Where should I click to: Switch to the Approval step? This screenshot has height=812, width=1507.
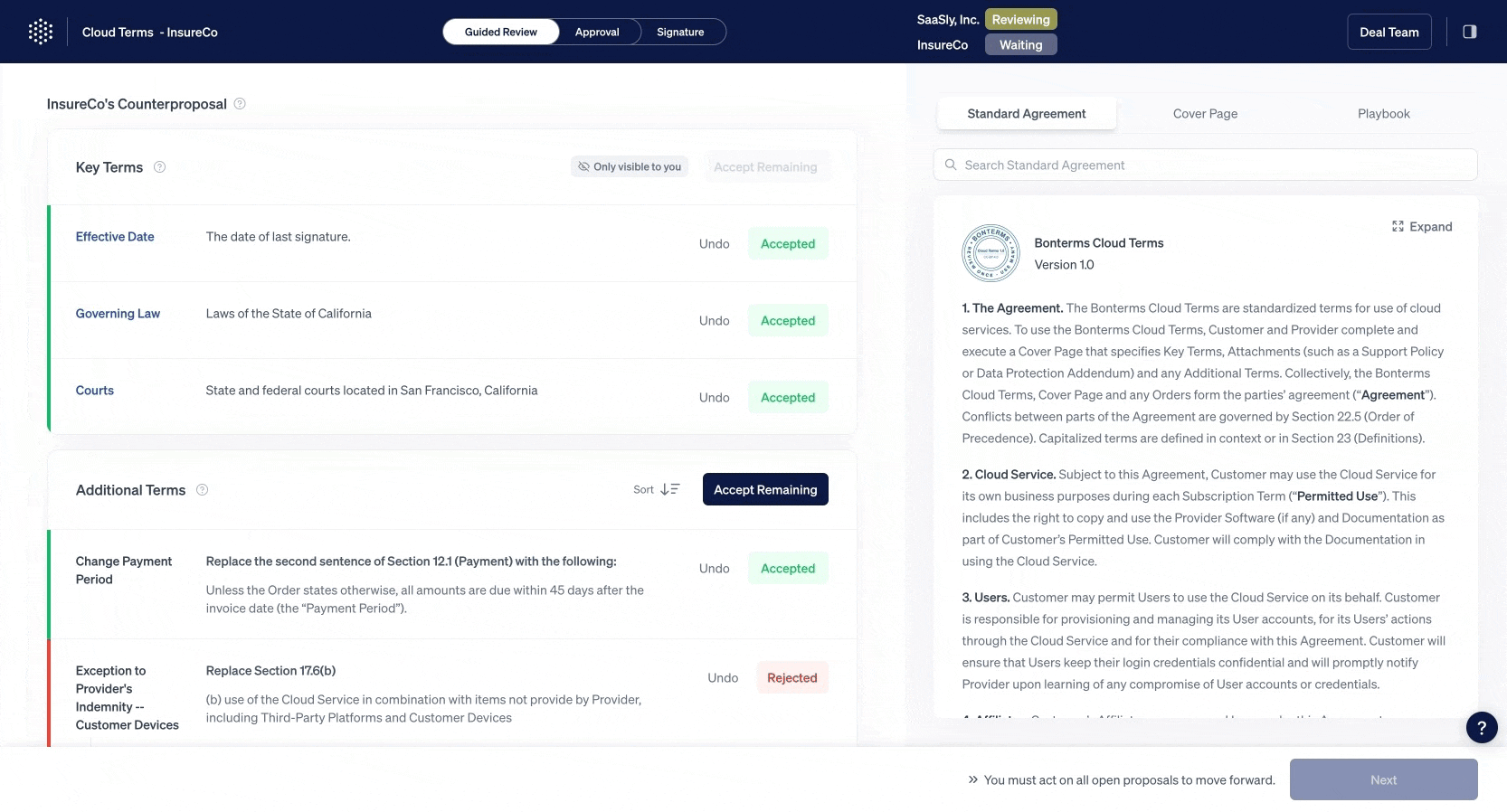click(597, 32)
